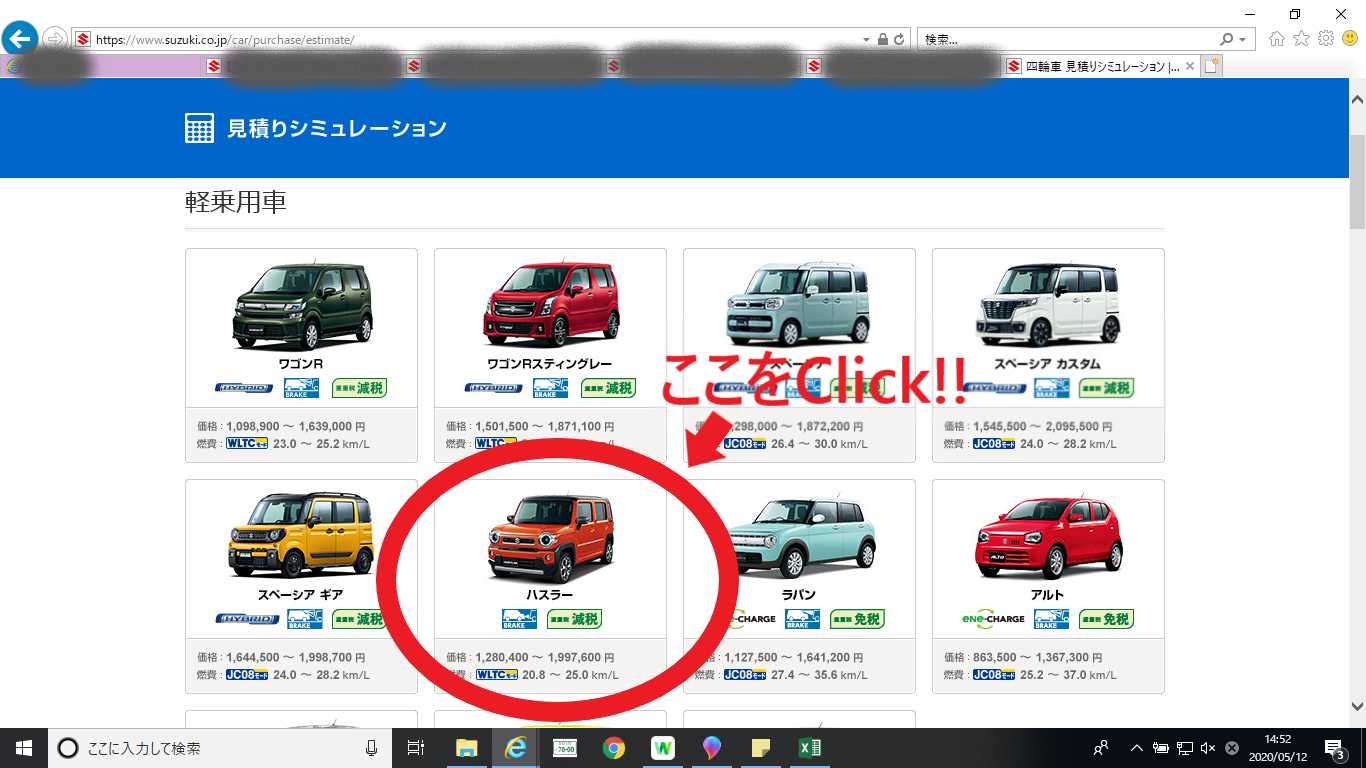Screen dimensions: 1366x768
Task: Click the brake support badge under スペーシア ギア
Action: coord(305,619)
